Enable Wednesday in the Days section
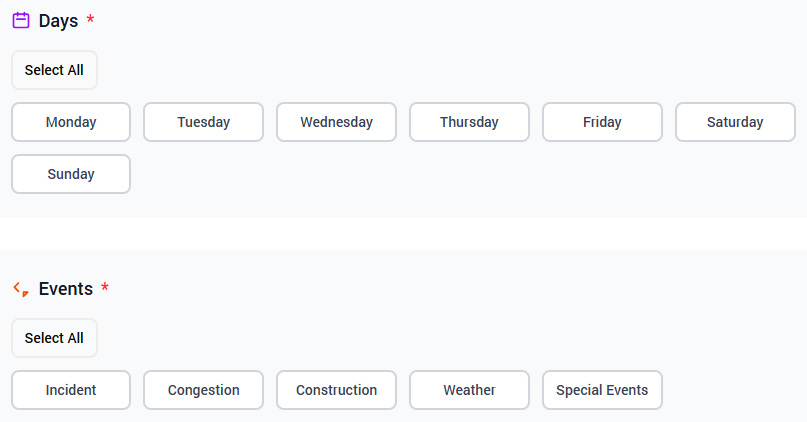 (x=336, y=122)
